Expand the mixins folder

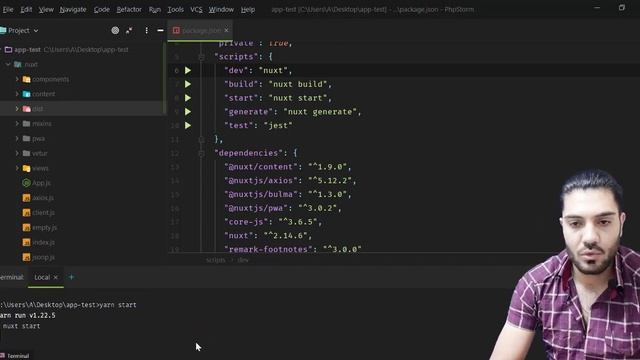click(x=17, y=123)
